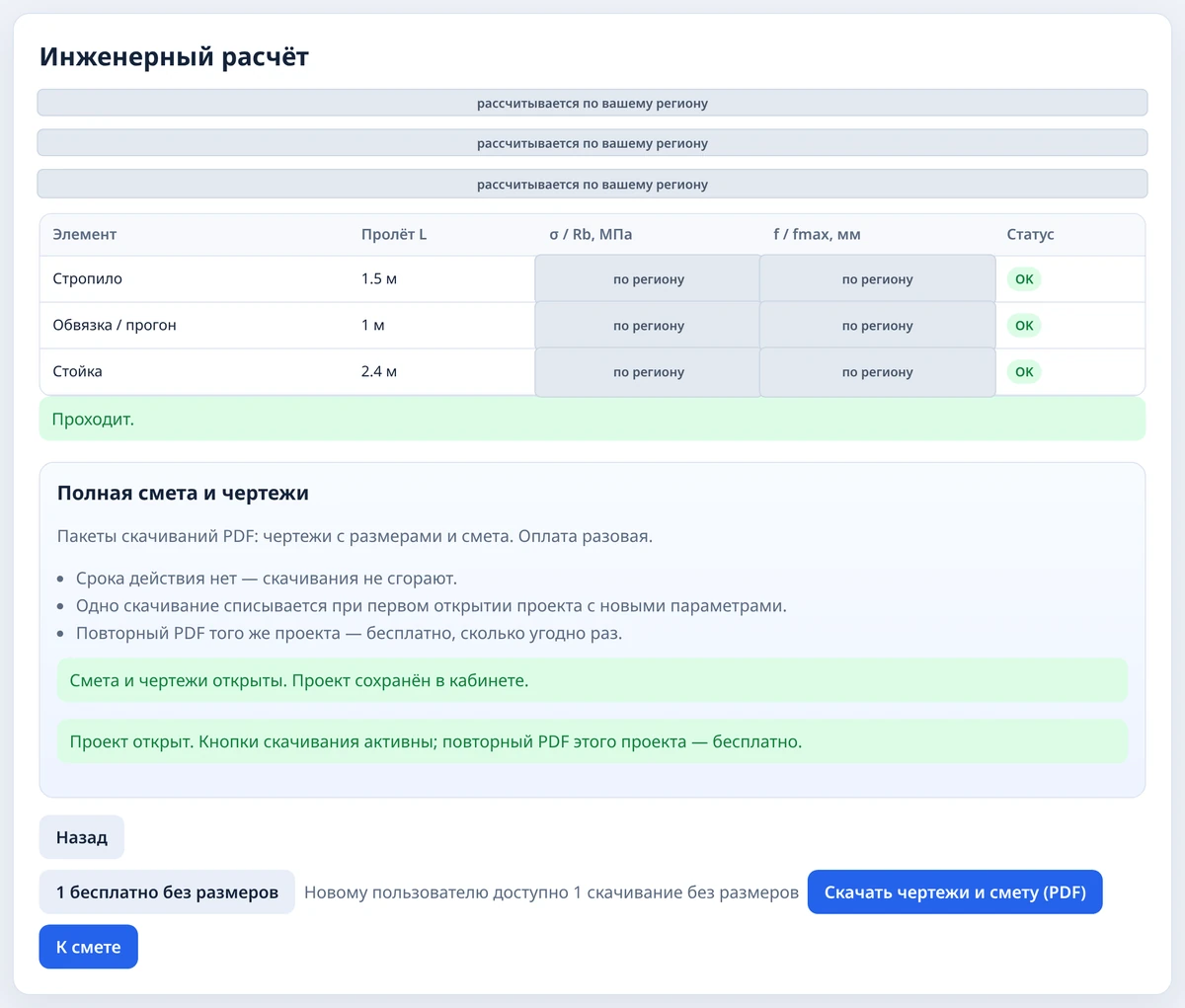Click Пакеты скачиваний PDF description text
Viewport: 1185px width, 1008px height.
[355, 537]
